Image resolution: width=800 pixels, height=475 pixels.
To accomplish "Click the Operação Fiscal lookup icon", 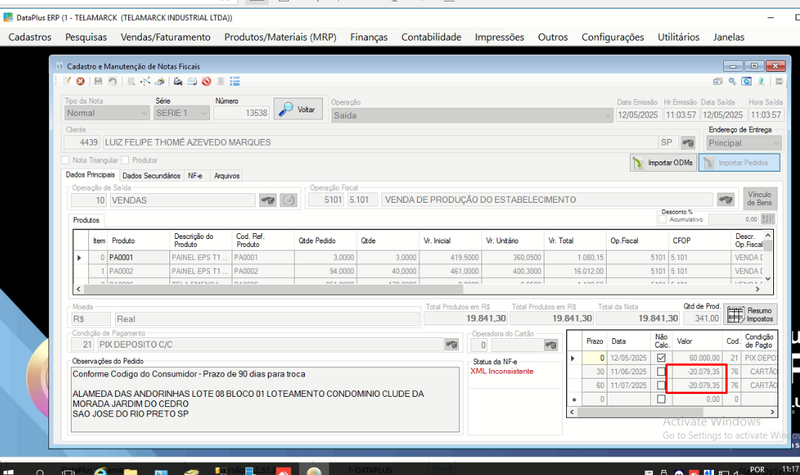I will tap(726, 199).
